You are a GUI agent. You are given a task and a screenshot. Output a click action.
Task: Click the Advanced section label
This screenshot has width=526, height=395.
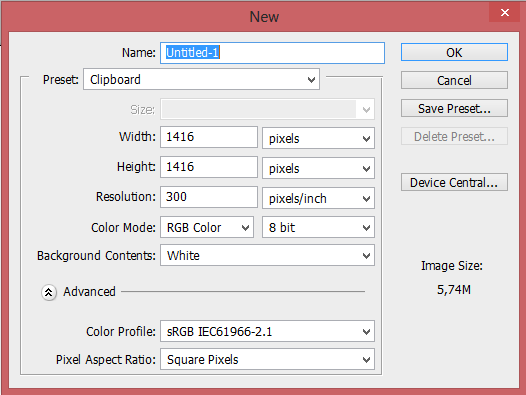[x=89, y=292]
